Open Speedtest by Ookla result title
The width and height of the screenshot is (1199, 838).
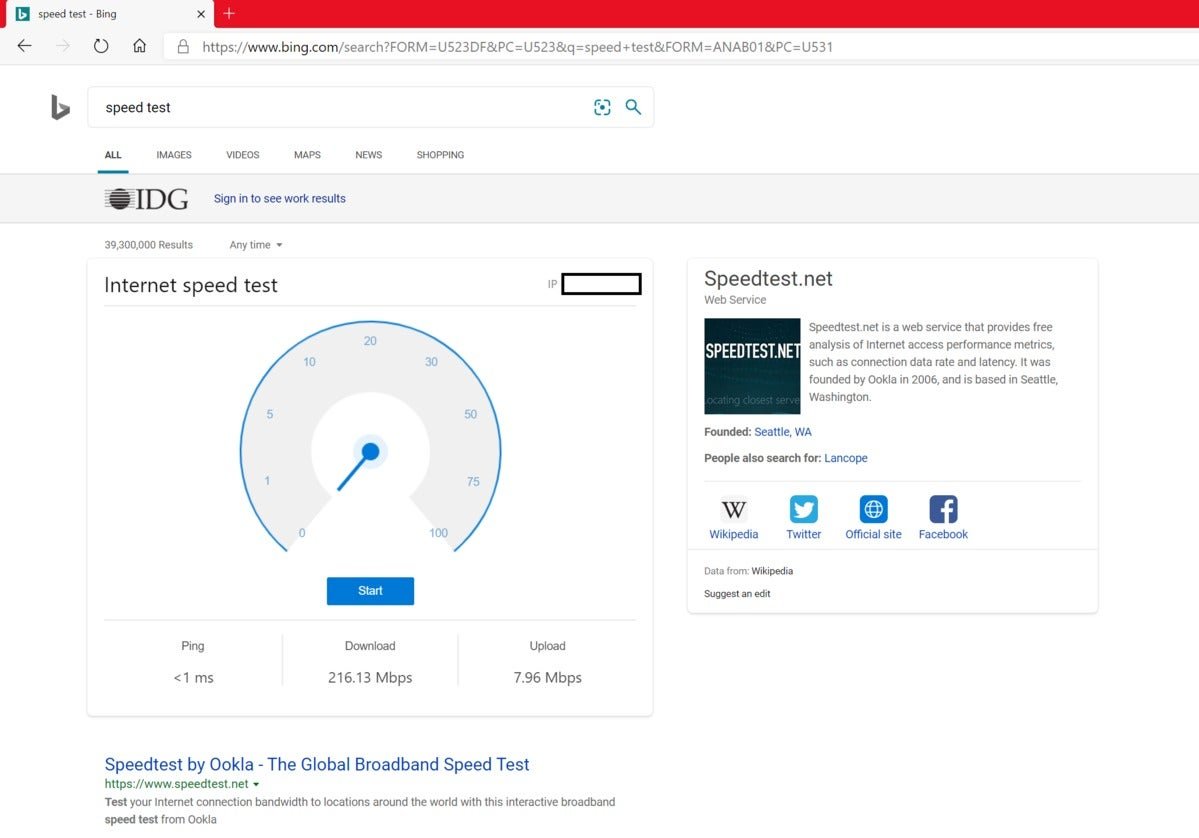317,764
